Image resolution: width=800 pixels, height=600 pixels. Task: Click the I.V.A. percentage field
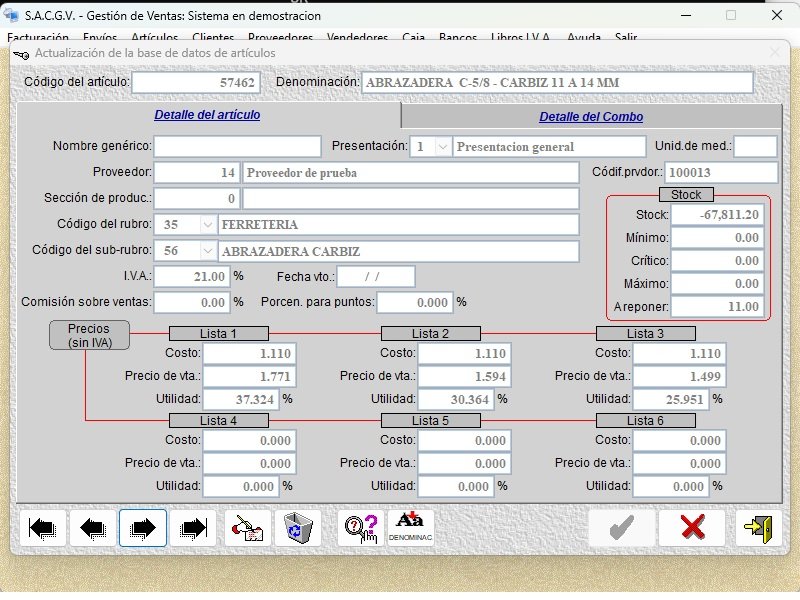click(x=192, y=277)
